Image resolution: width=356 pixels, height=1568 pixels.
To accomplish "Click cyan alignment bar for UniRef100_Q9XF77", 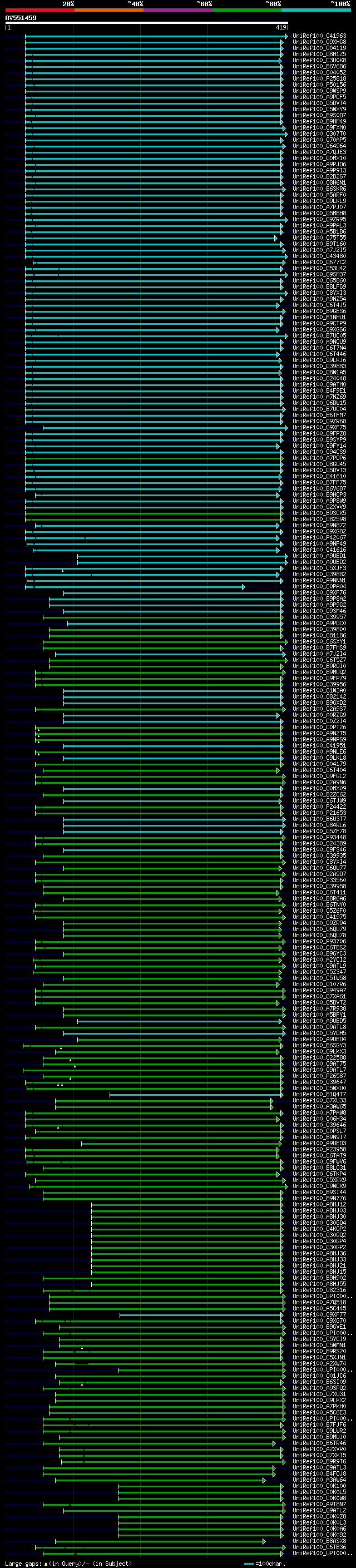I will click(x=201, y=1315).
